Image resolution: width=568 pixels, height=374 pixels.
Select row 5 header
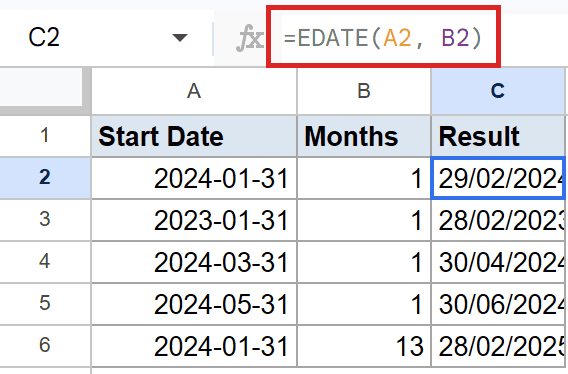click(x=45, y=303)
